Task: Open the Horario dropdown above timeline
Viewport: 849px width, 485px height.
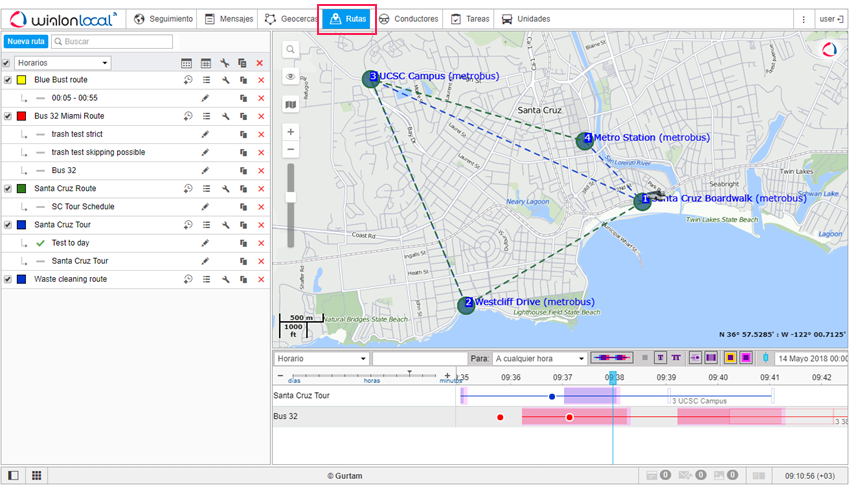Action: point(321,358)
